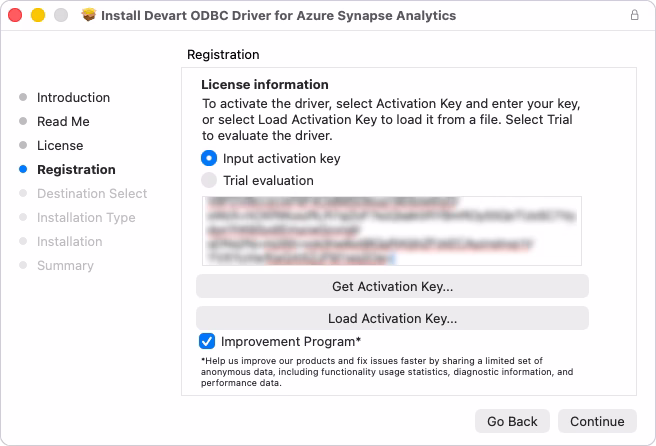Screen dimensions: 656x446
Task: Continue to the next installer step
Action: (x=597, y=421)
